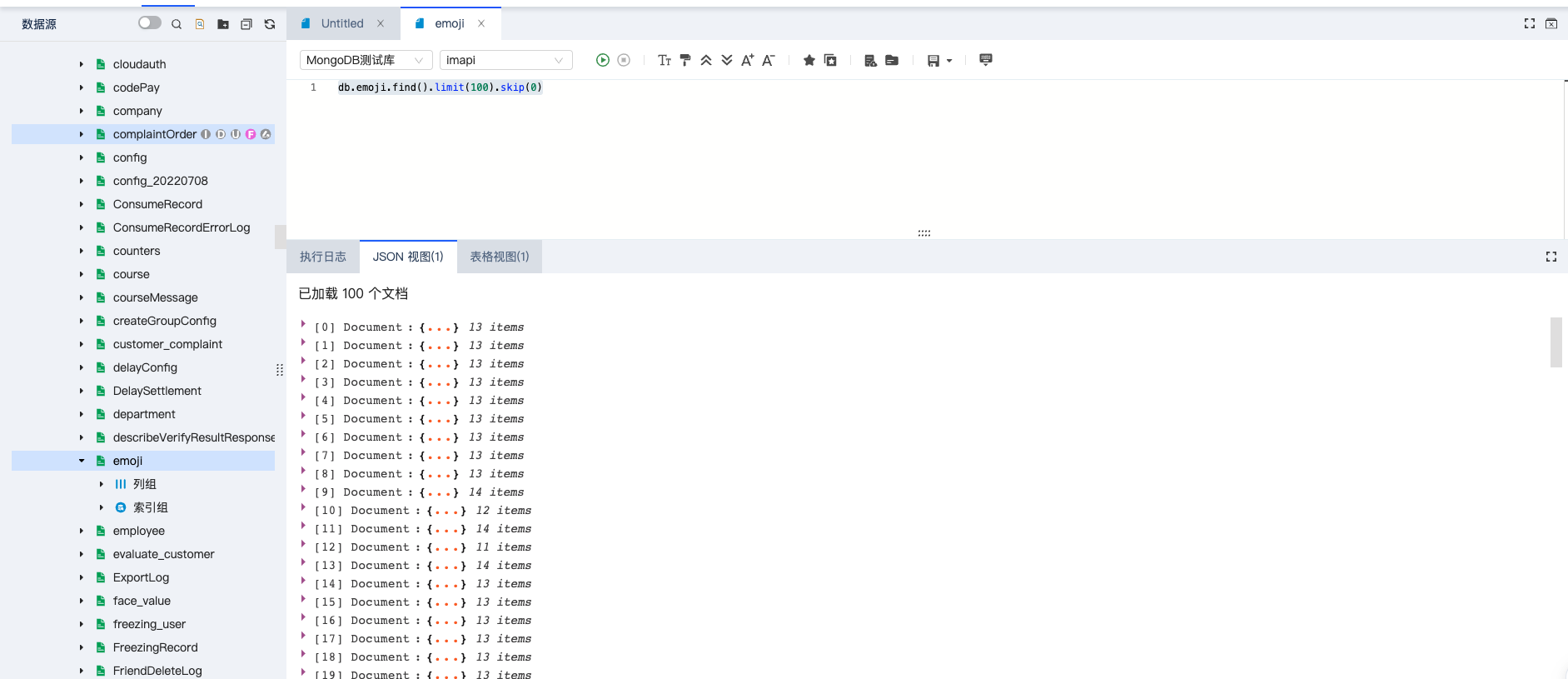Refresh the data source tree
Image resolution: width=1568 pixels, height=679 pixels.
[270, 24]
